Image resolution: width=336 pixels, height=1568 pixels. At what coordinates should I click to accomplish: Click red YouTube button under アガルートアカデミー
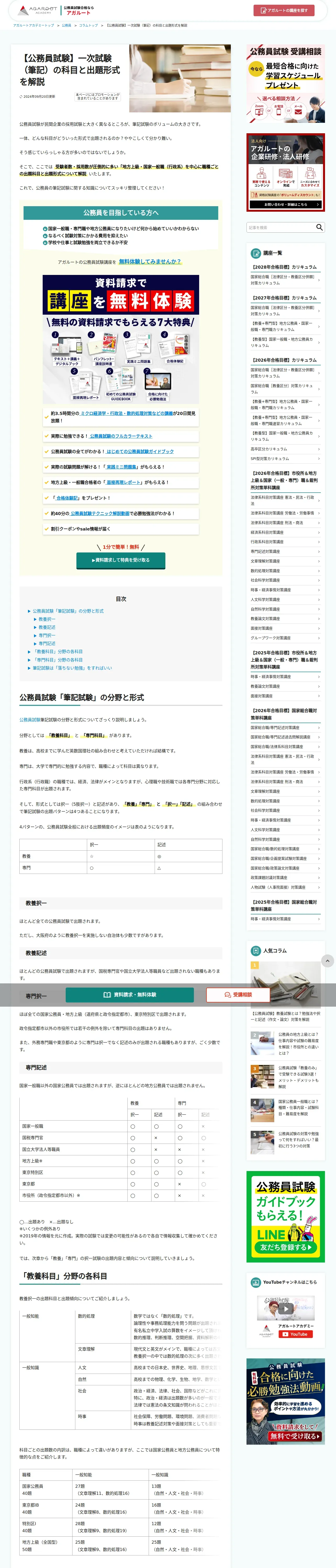tap(296, 1334)
